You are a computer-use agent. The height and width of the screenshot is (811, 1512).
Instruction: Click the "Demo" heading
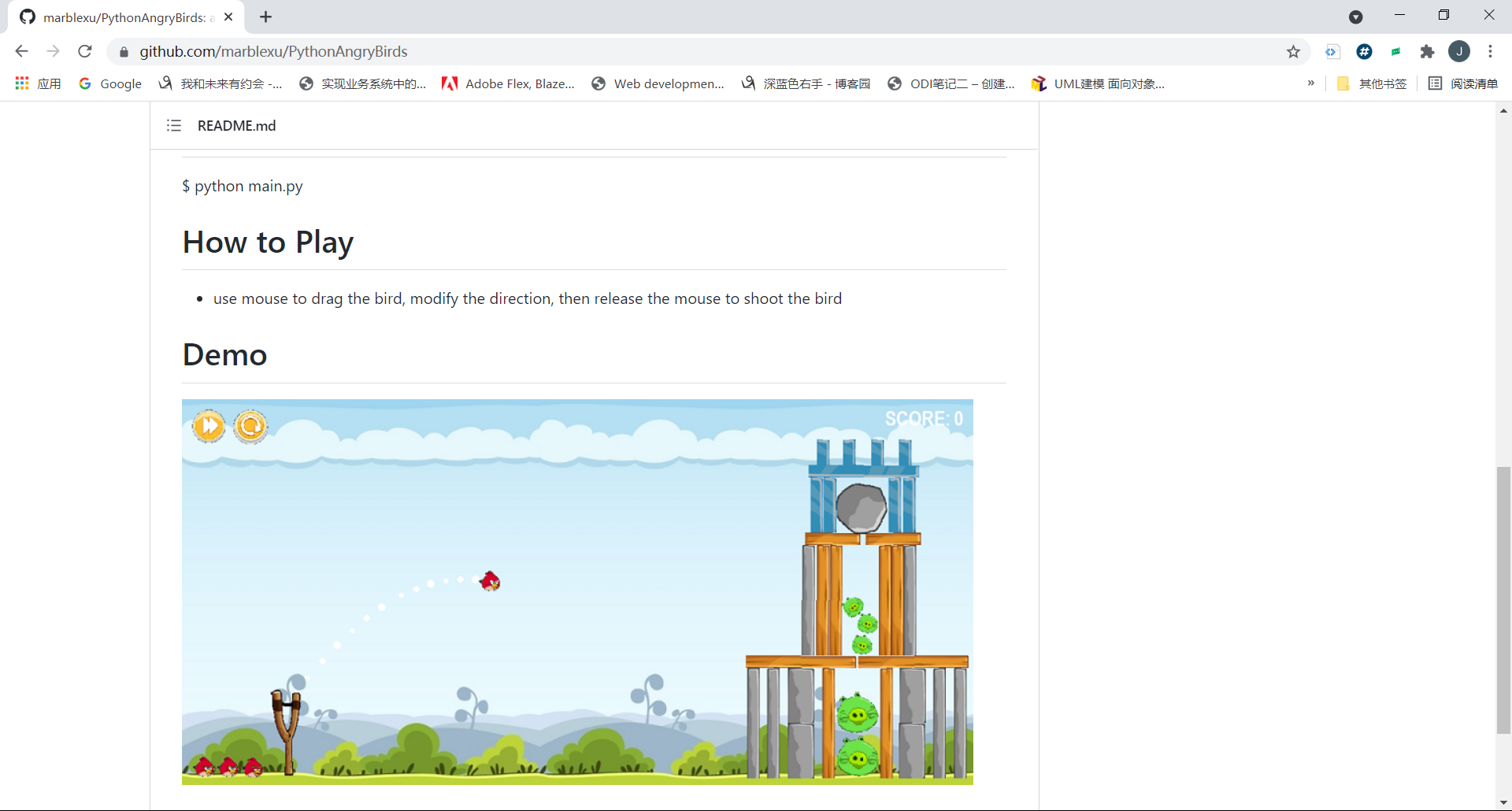tap(224, 355)
